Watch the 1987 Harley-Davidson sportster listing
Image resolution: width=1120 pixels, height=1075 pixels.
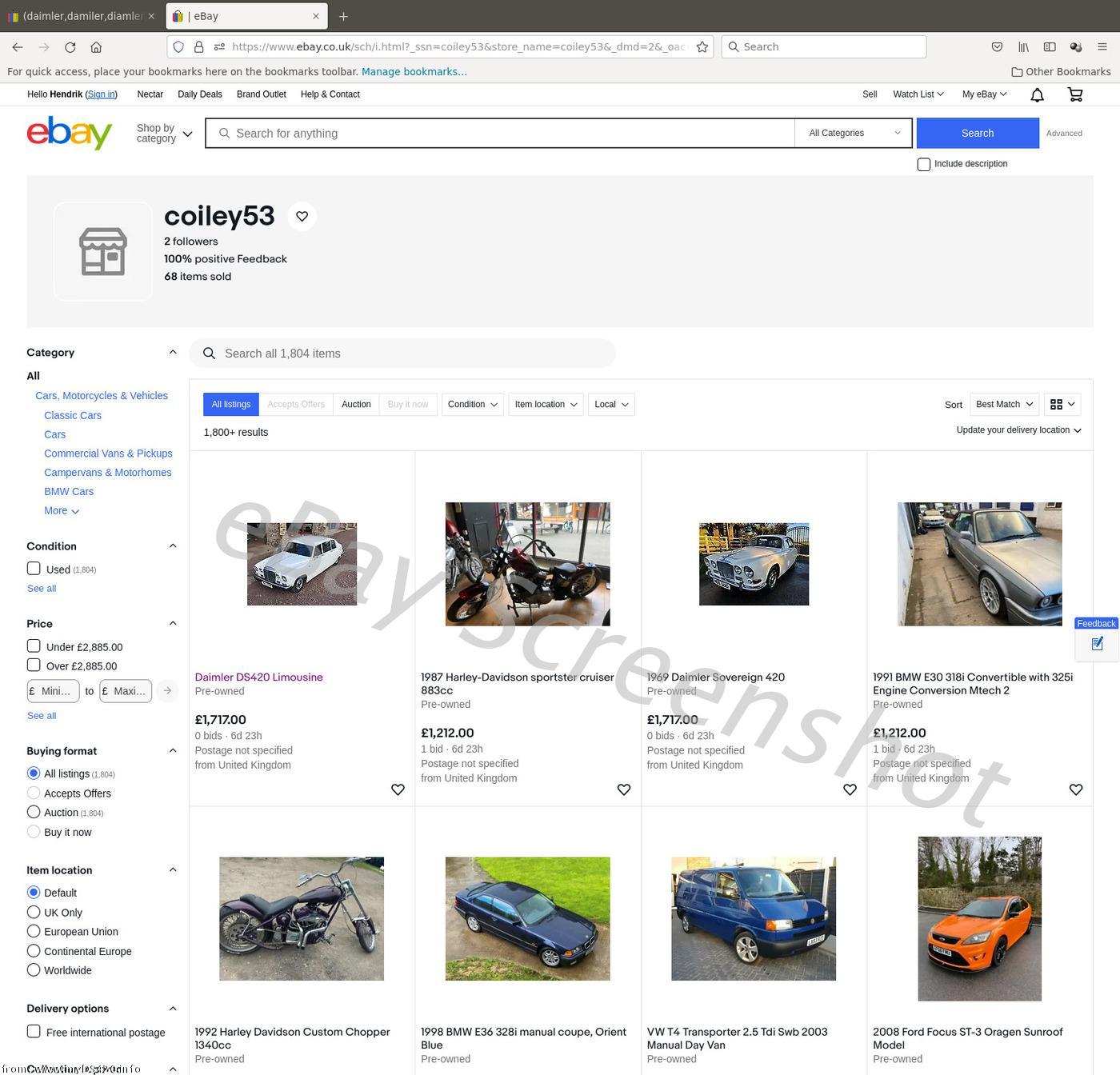click(x=624, y=789)
